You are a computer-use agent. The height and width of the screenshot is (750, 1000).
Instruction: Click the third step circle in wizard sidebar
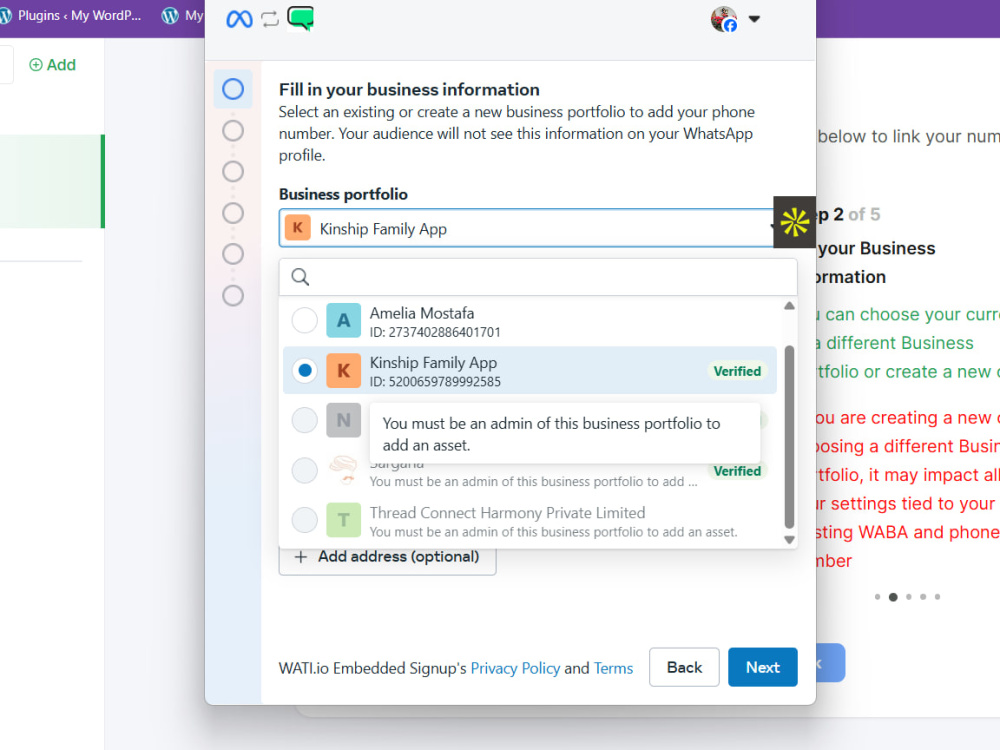tap(233, 172)
